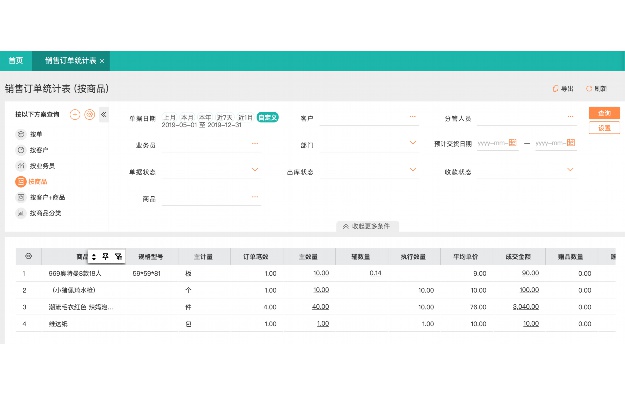
Task: Click the 执行数量 column header
Action: (413, 257)
